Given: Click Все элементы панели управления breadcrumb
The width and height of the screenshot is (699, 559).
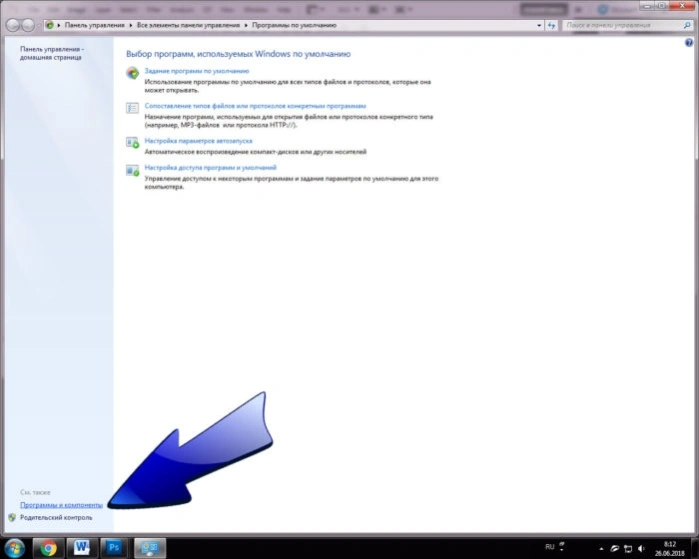Looking at the screenshot, I should point(188,25).
